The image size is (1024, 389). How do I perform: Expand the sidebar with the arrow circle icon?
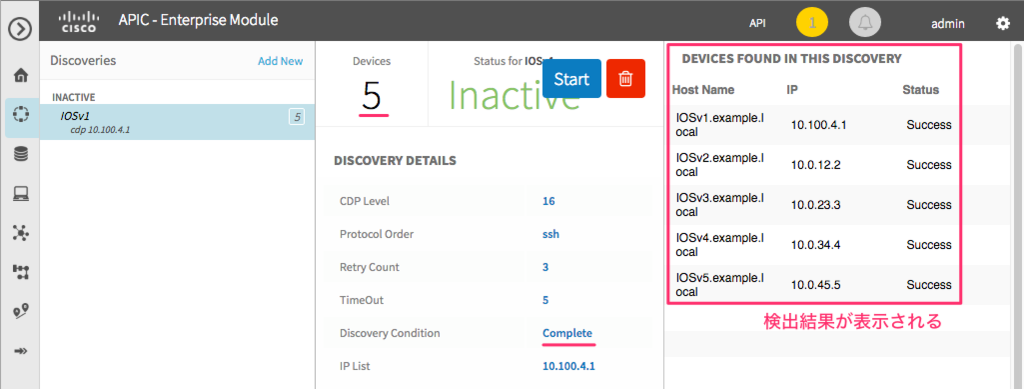click(x=20, y=29)
